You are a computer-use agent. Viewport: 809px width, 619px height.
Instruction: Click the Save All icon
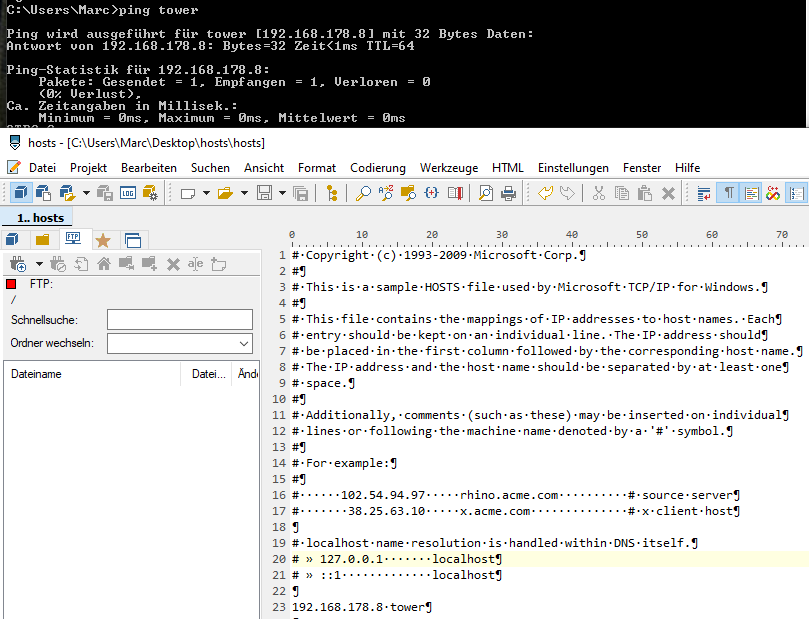(x=300, y=193)
